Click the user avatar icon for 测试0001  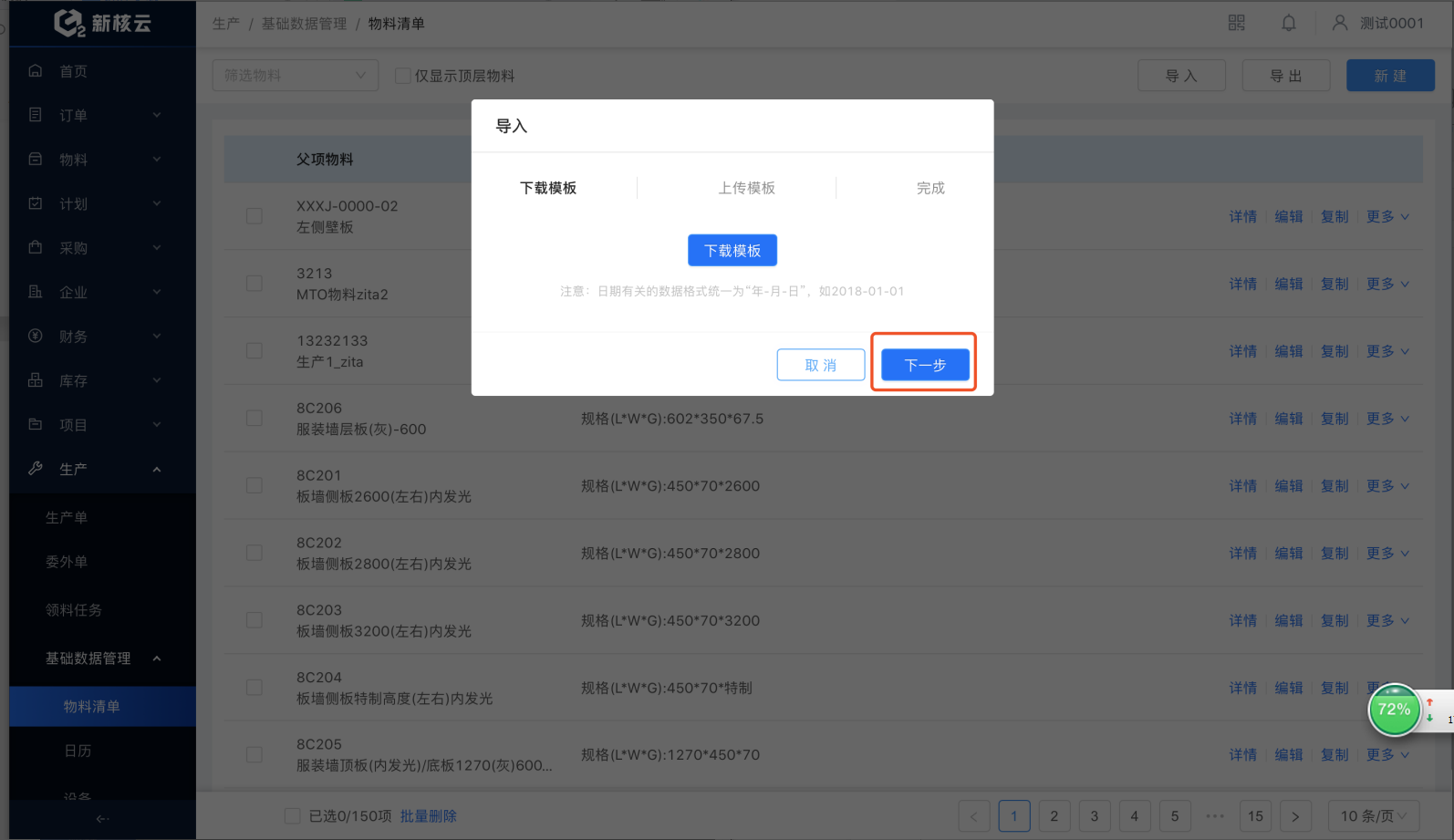1339,23
